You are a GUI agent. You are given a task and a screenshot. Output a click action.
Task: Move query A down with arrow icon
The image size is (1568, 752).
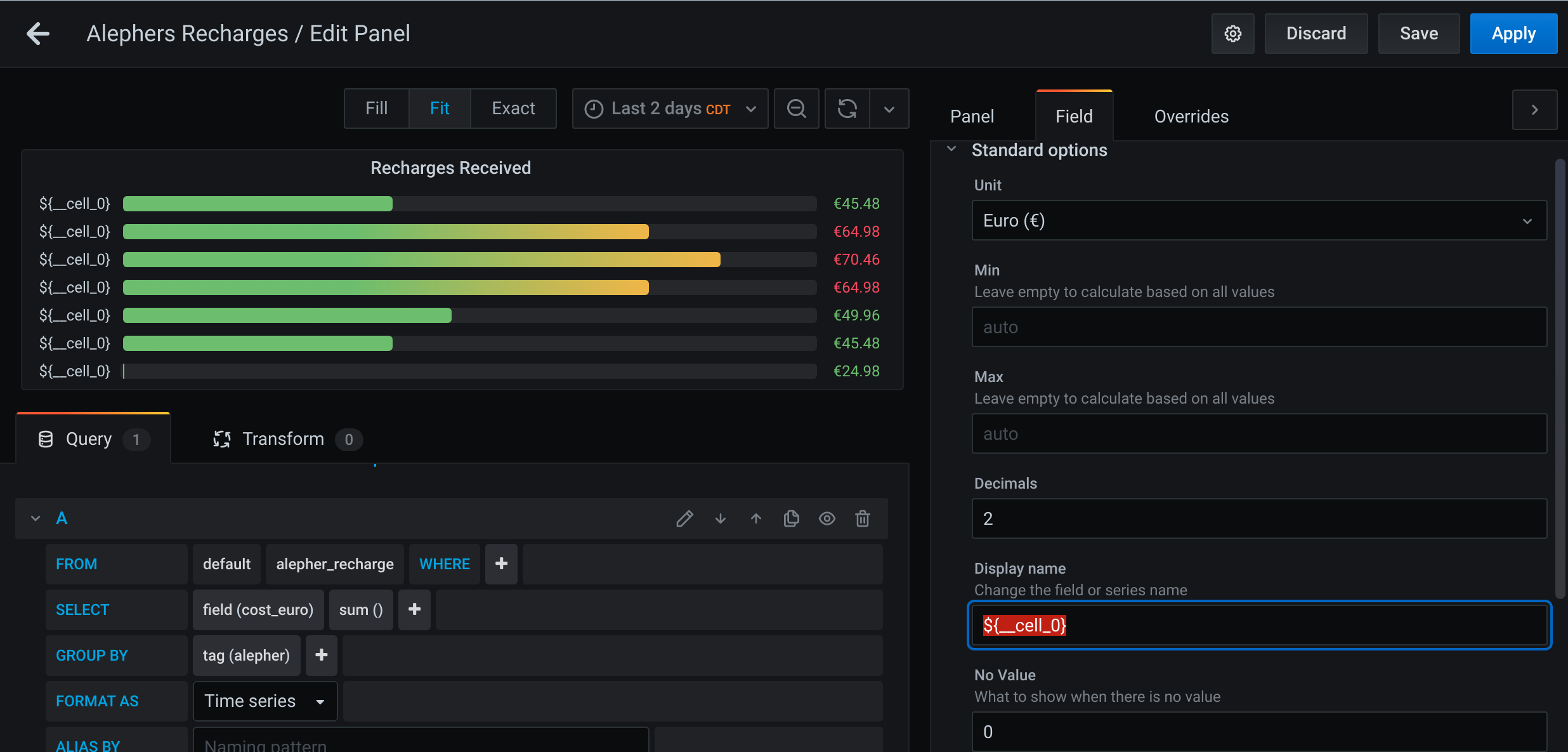pyautogui.click(x=721, y=518)
